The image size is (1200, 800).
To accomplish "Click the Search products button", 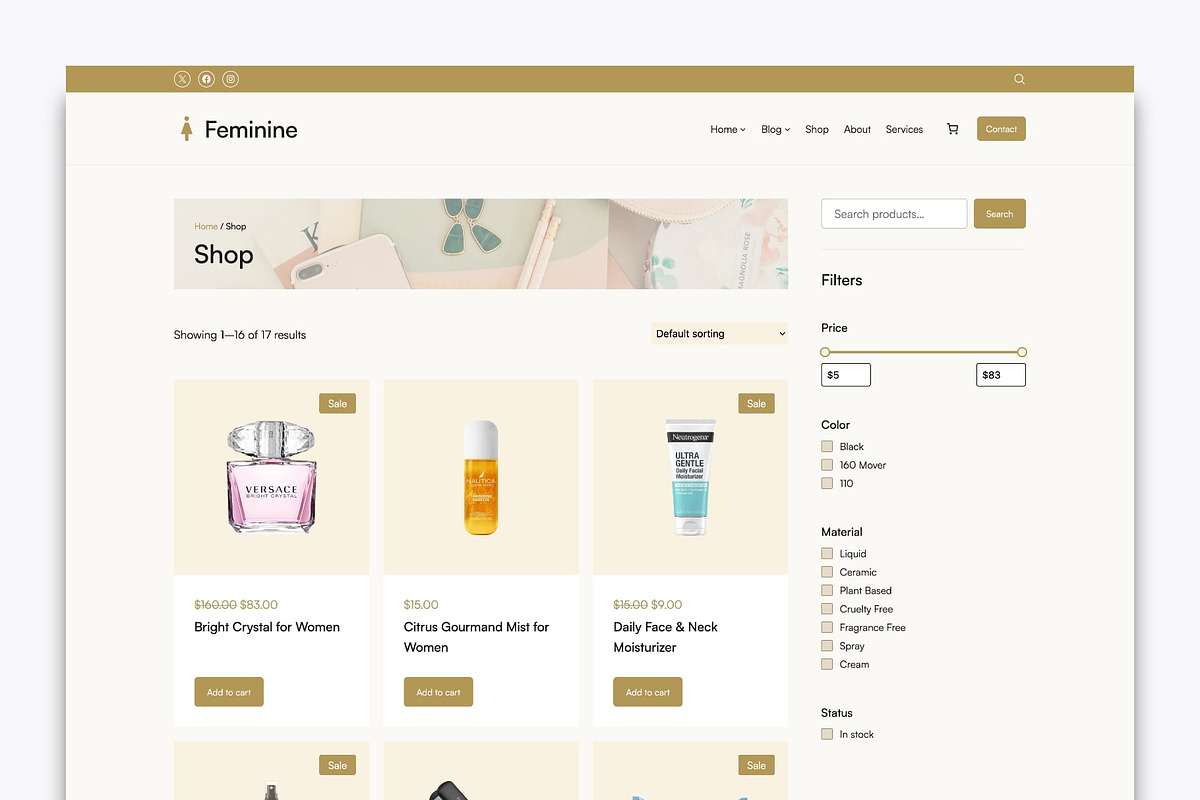I will (1000, 214).
